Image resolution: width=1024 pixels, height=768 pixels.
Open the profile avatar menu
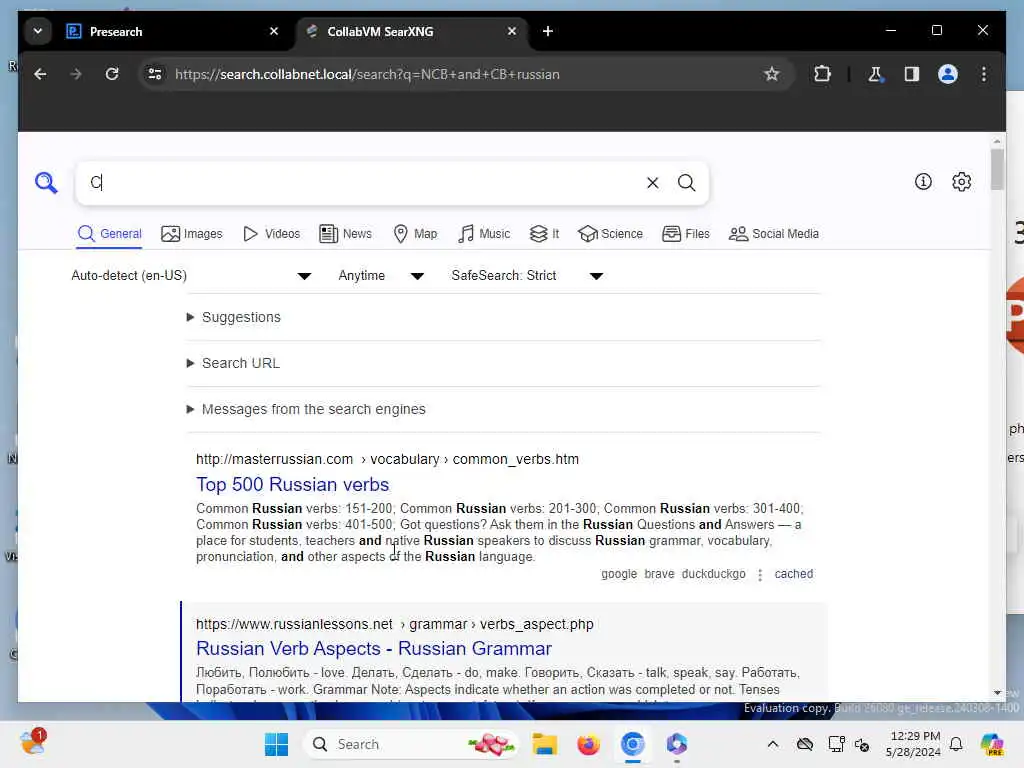[x=948, y=74]
